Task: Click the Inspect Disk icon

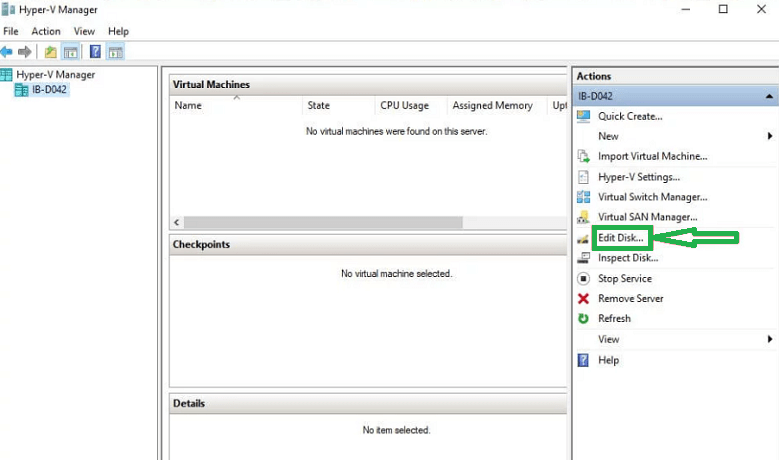Action: (583, 258)
